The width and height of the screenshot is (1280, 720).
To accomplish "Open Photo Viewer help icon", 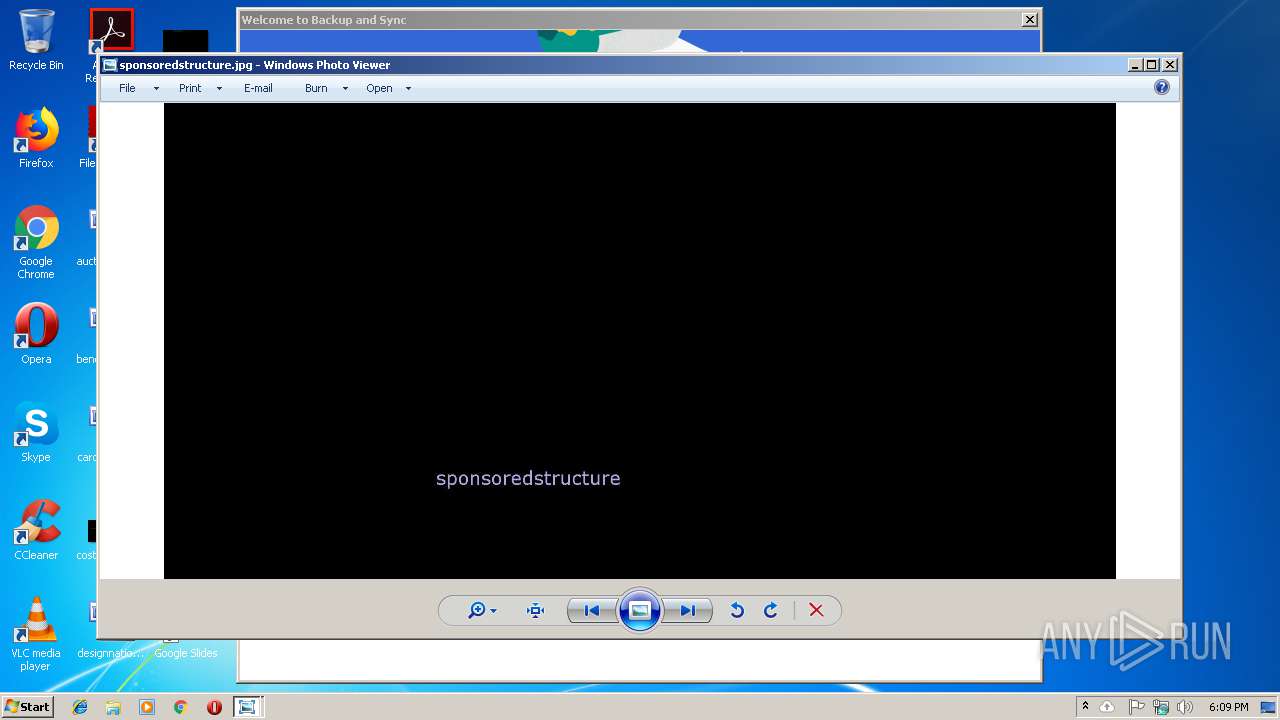I will point(1161,87).
